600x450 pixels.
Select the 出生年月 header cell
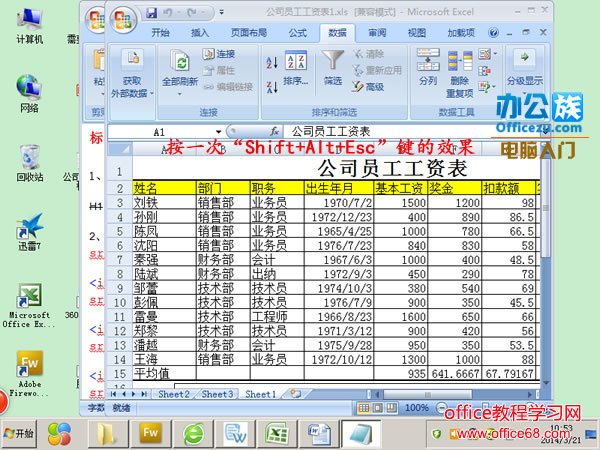(339, 188)
